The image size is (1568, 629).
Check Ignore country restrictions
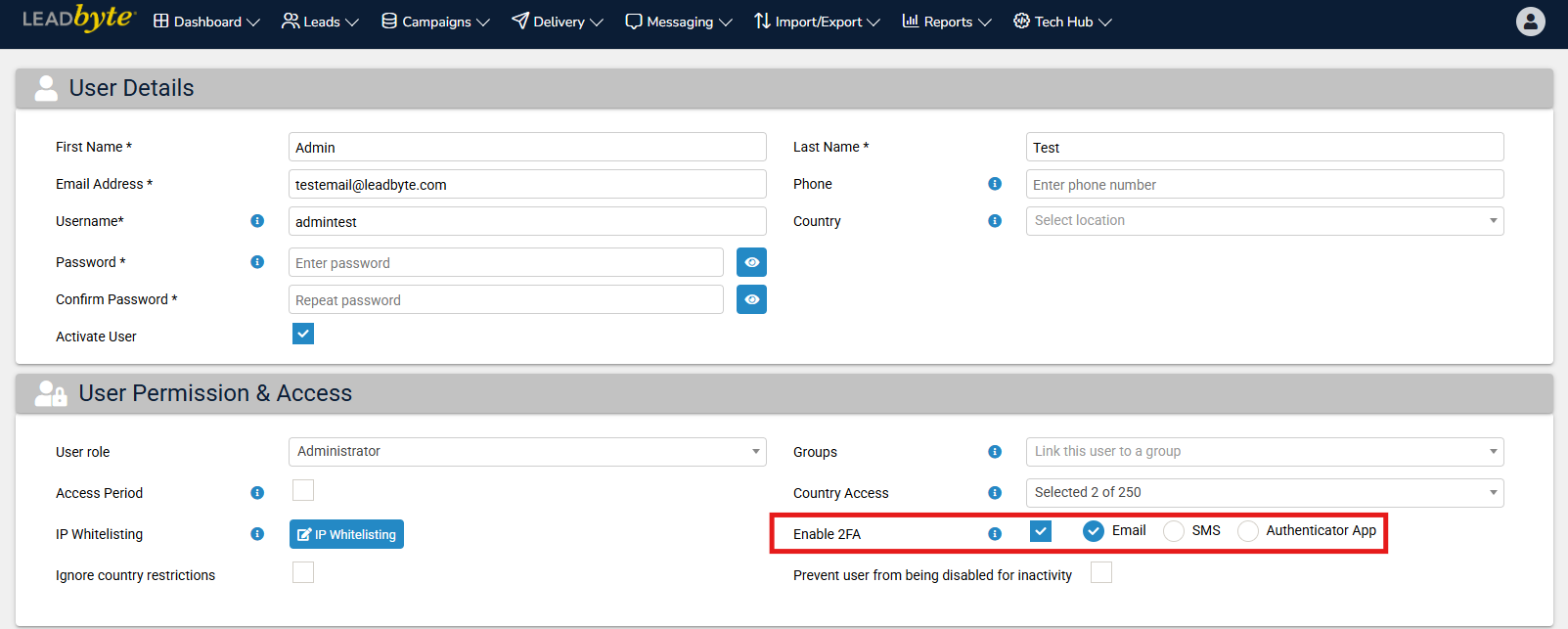click(x=303, y=572)
